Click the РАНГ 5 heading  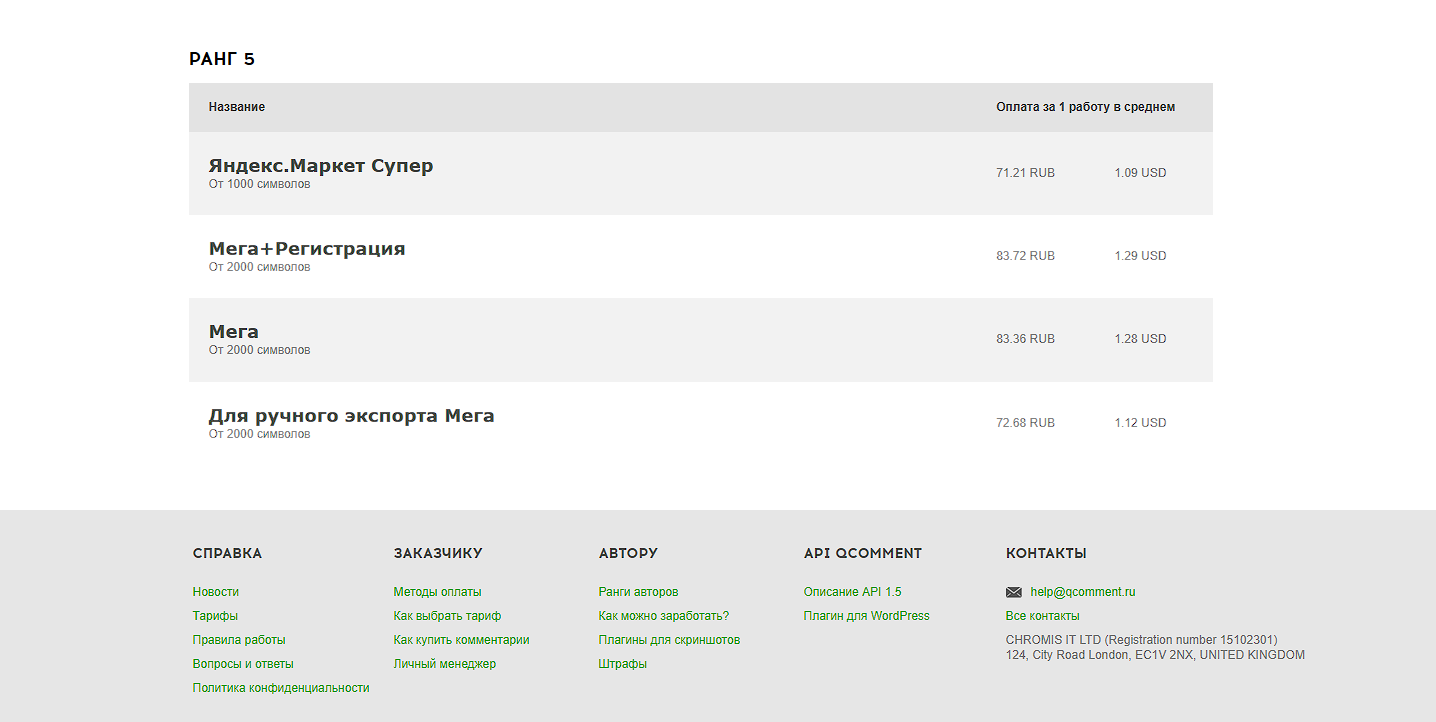[x=222, y=59]
